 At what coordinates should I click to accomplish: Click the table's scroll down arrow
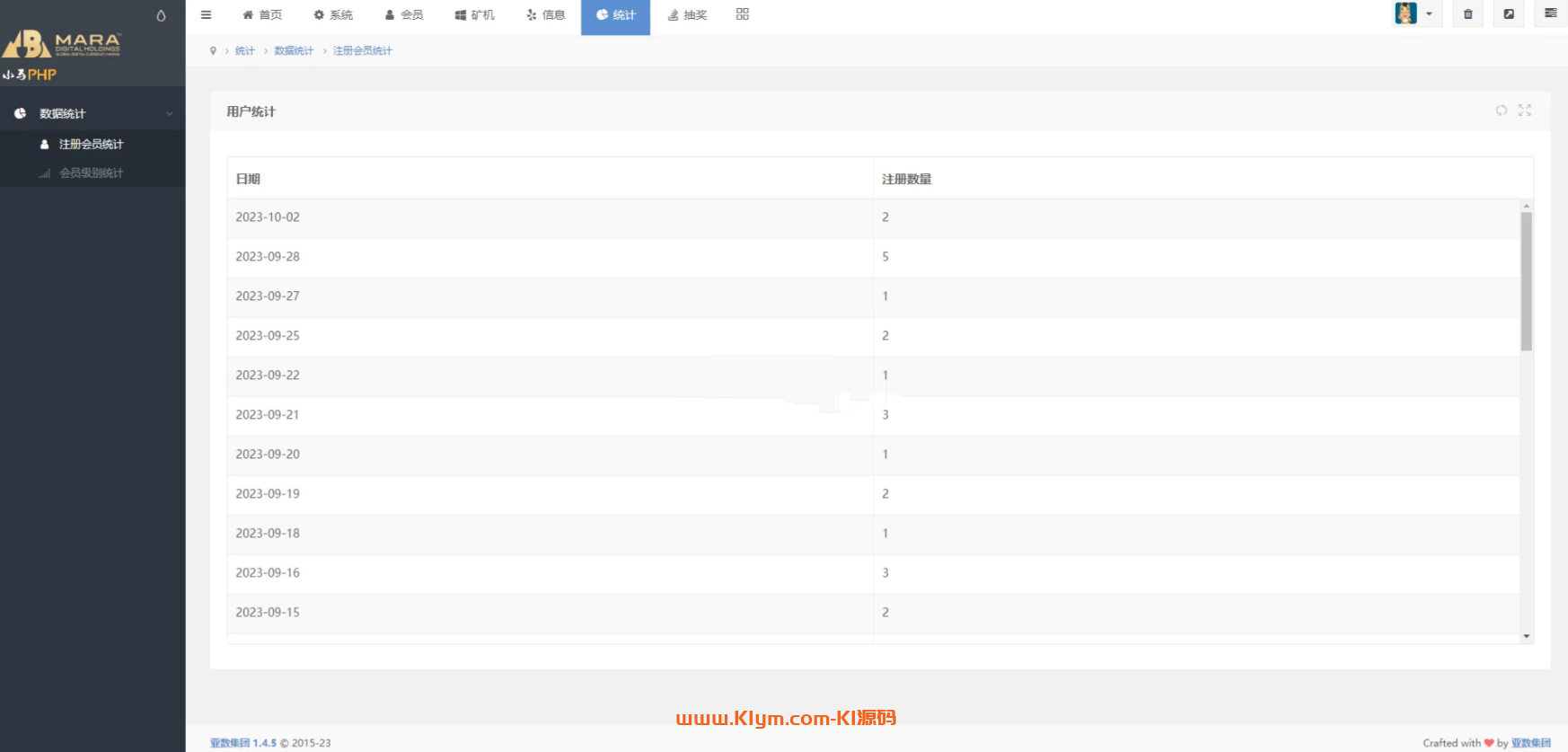1526,636
